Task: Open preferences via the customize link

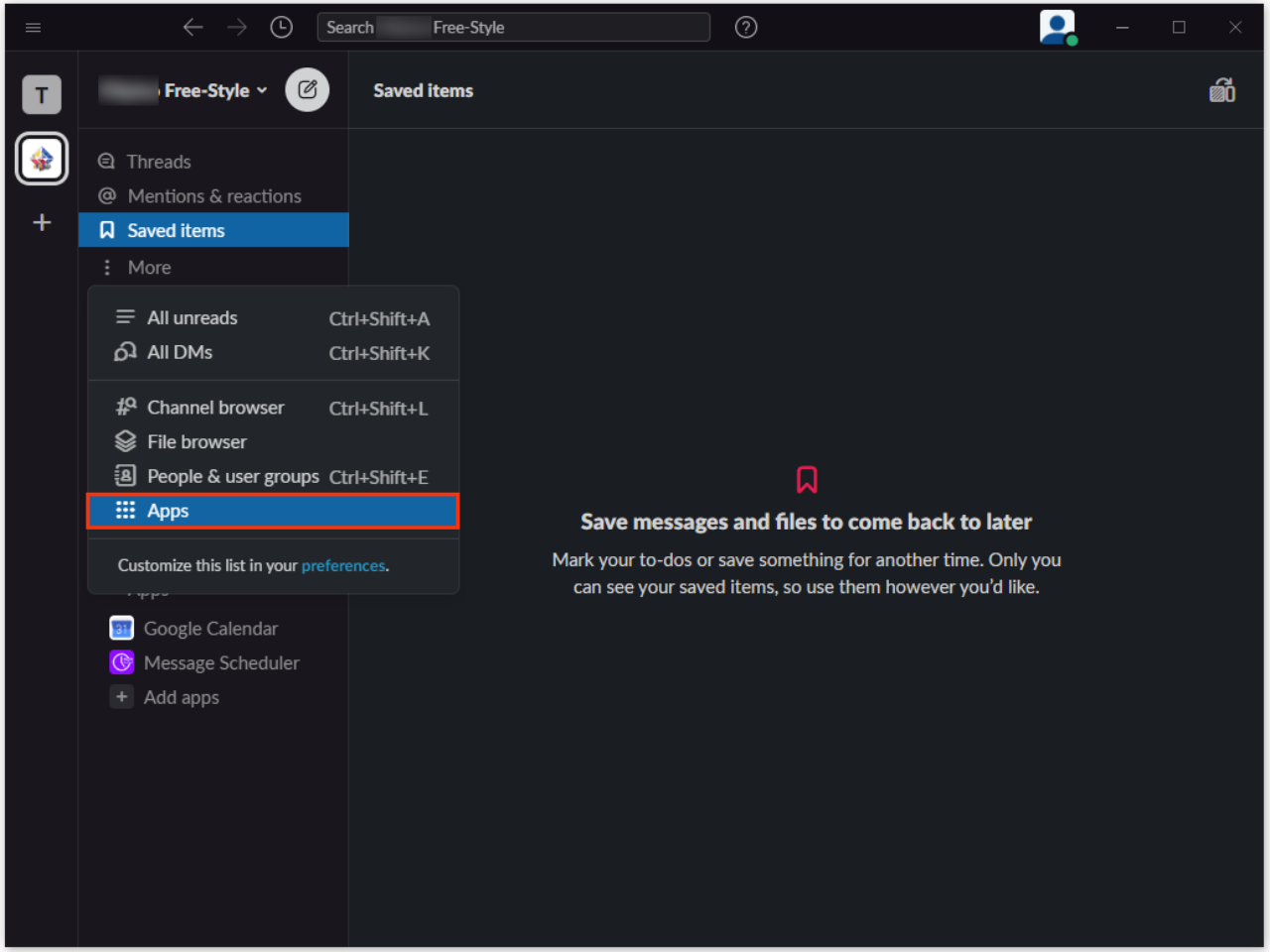Action: tap(343, 565)
